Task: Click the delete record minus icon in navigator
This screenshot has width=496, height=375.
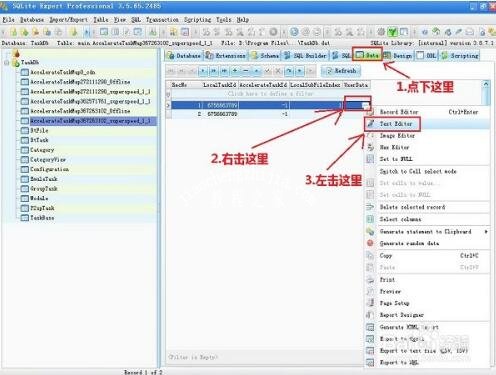Action: coord(246,71)
